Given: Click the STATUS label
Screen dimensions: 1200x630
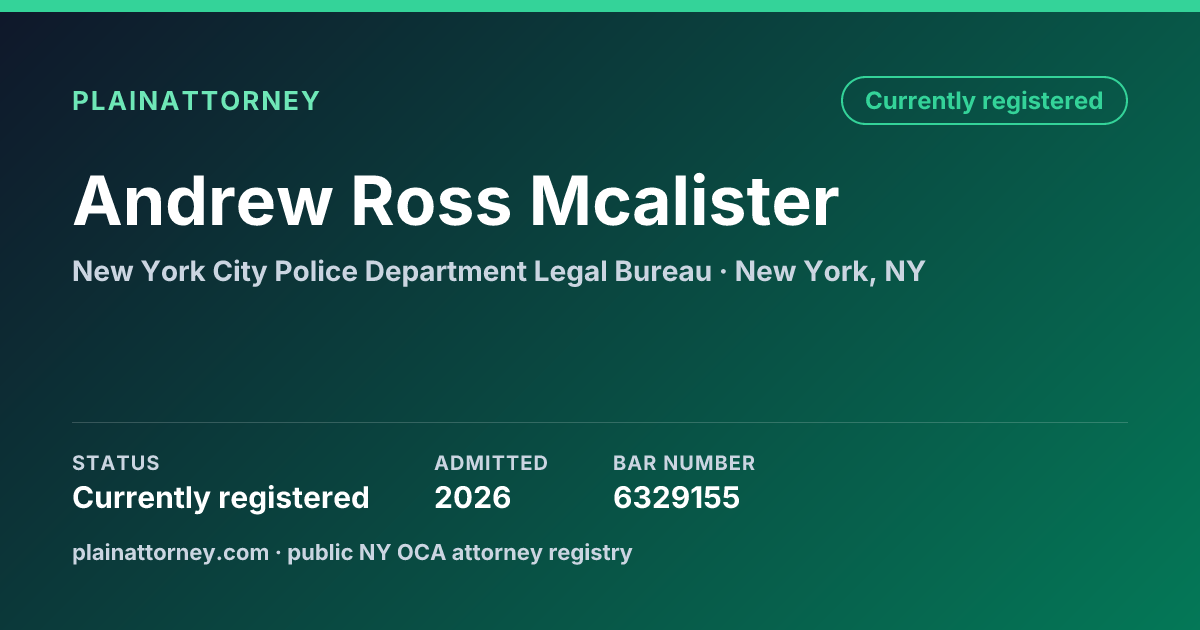Looking at the screenshot, I should [116, 463].
